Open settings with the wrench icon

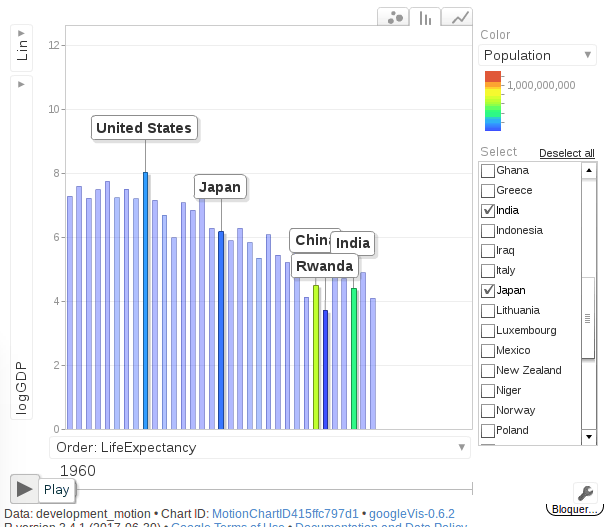(586, 492)
